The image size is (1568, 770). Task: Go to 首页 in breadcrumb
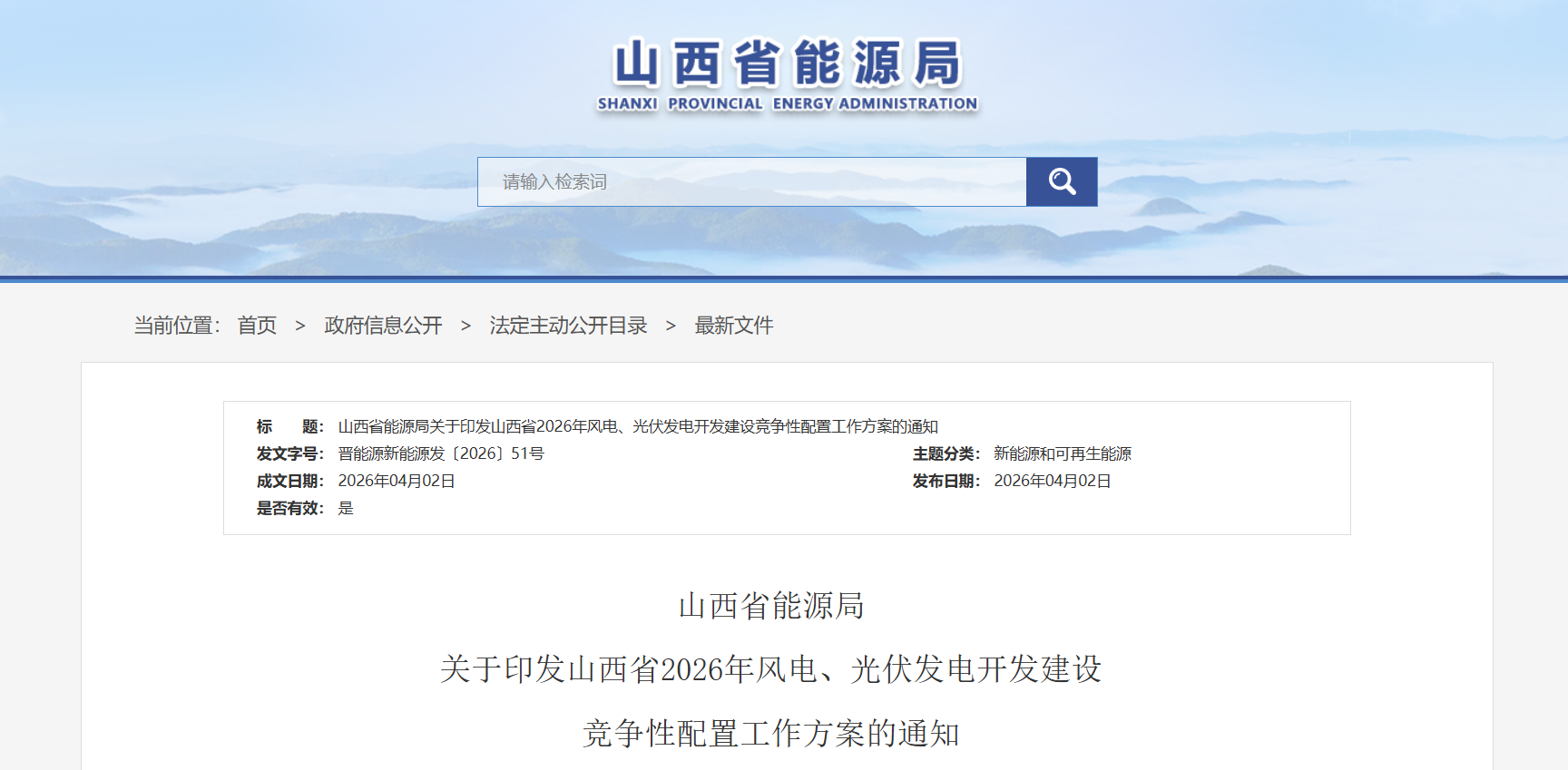(257, 326)
